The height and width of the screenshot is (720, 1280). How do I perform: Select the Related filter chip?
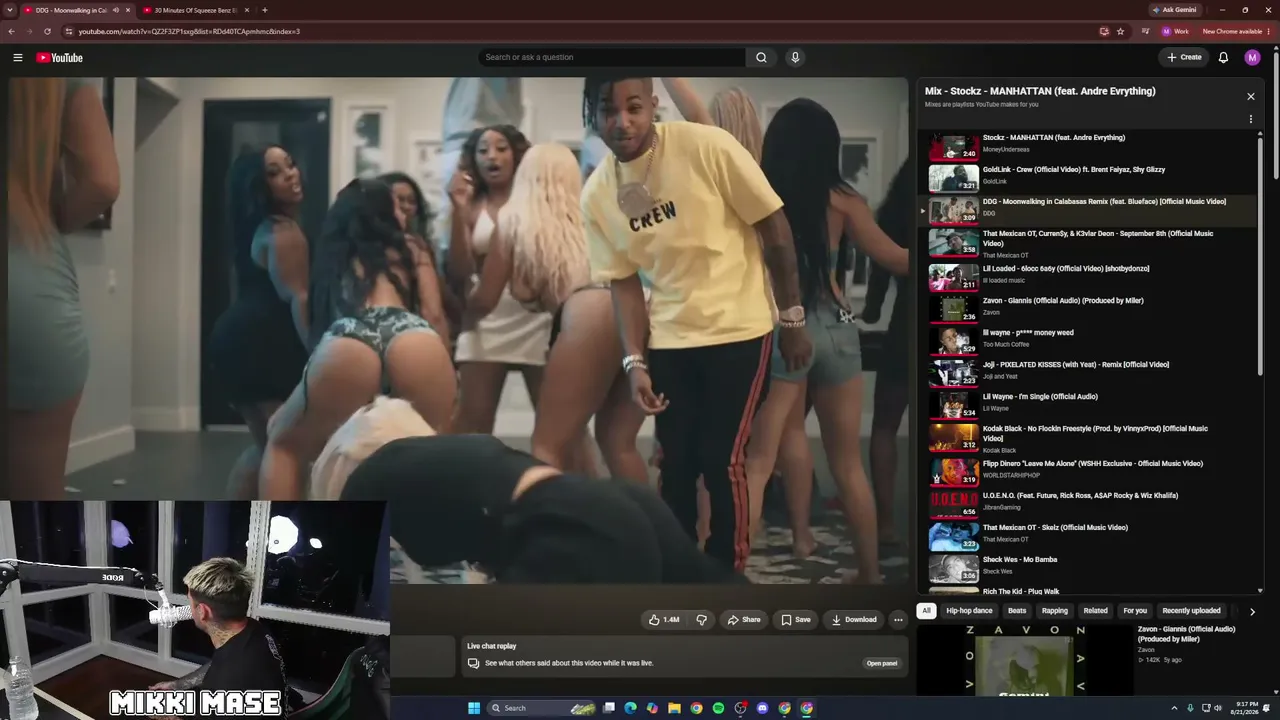point(1096,611)
